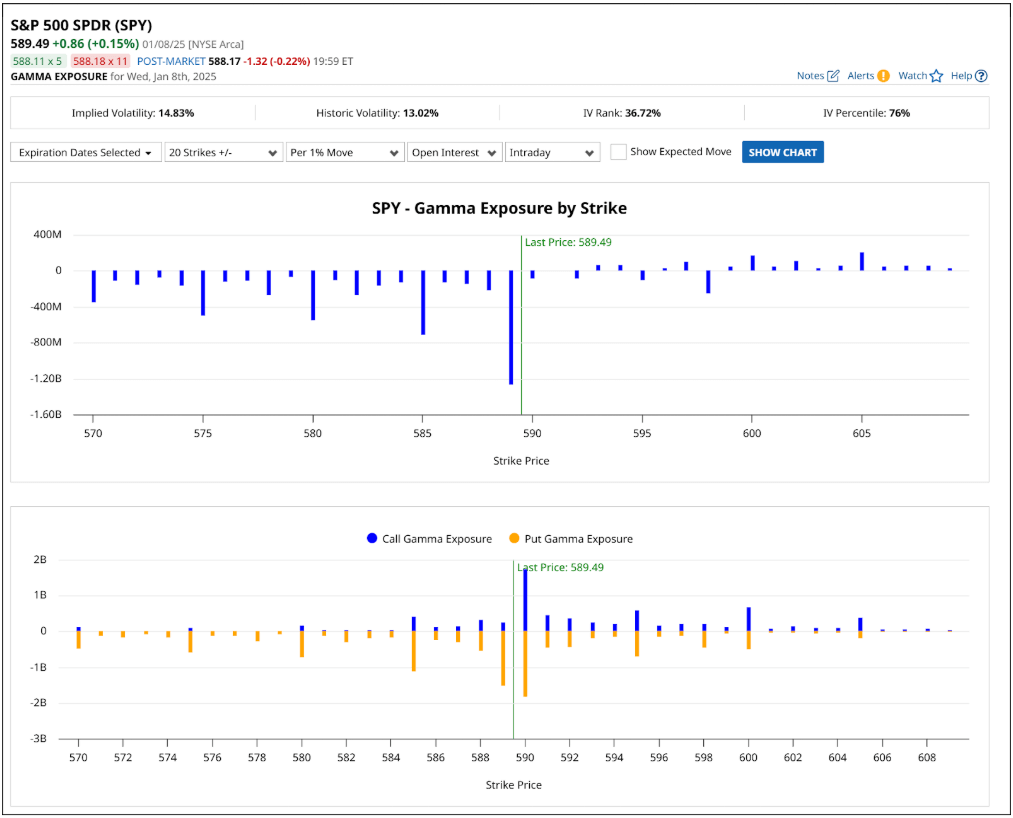Open the Per 1% Move dropdown
This screenshot has width=1013, height=818.
click(x=344, y=152)
